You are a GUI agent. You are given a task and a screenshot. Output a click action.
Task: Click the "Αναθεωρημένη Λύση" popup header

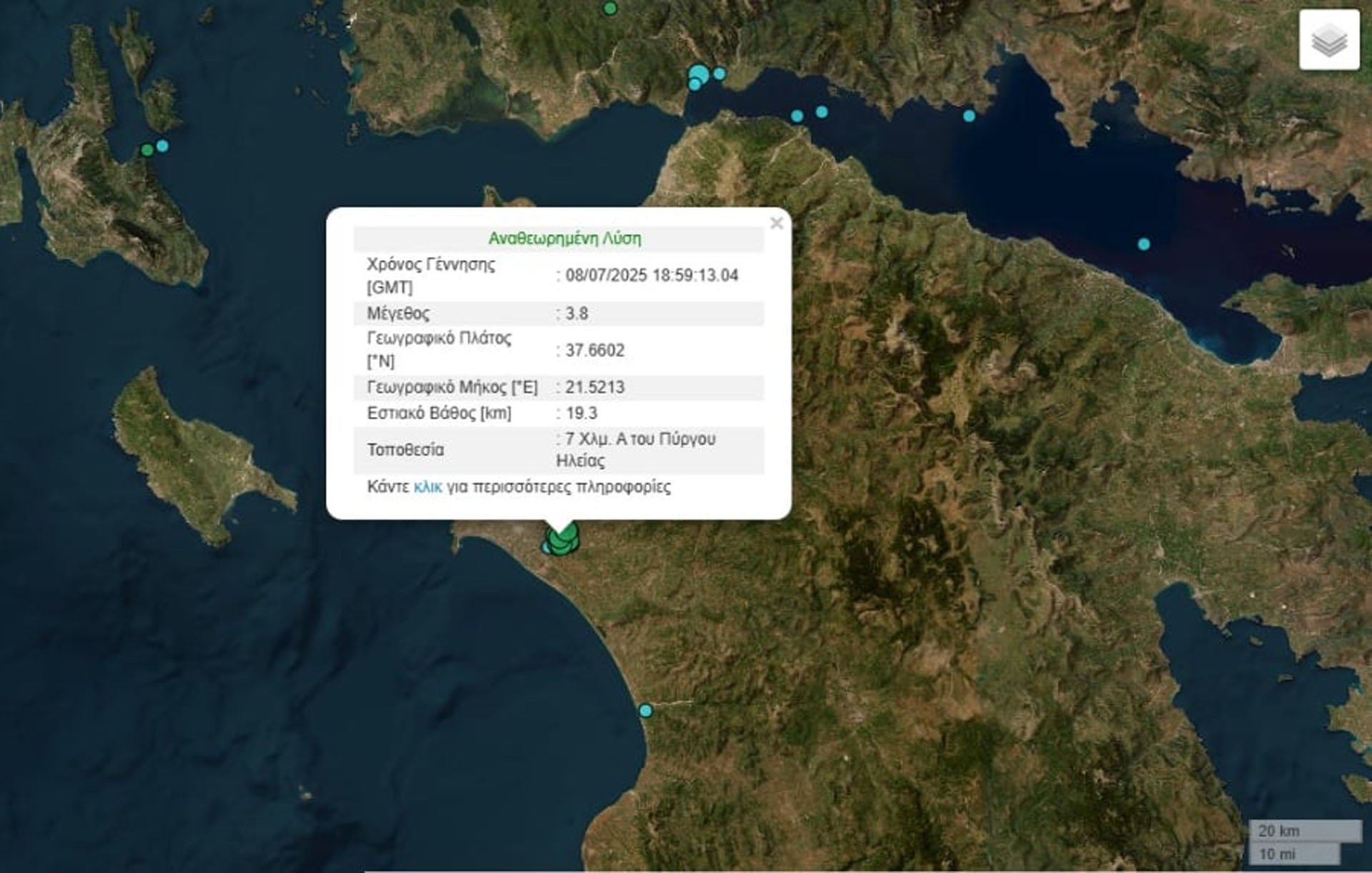point(565,239)
